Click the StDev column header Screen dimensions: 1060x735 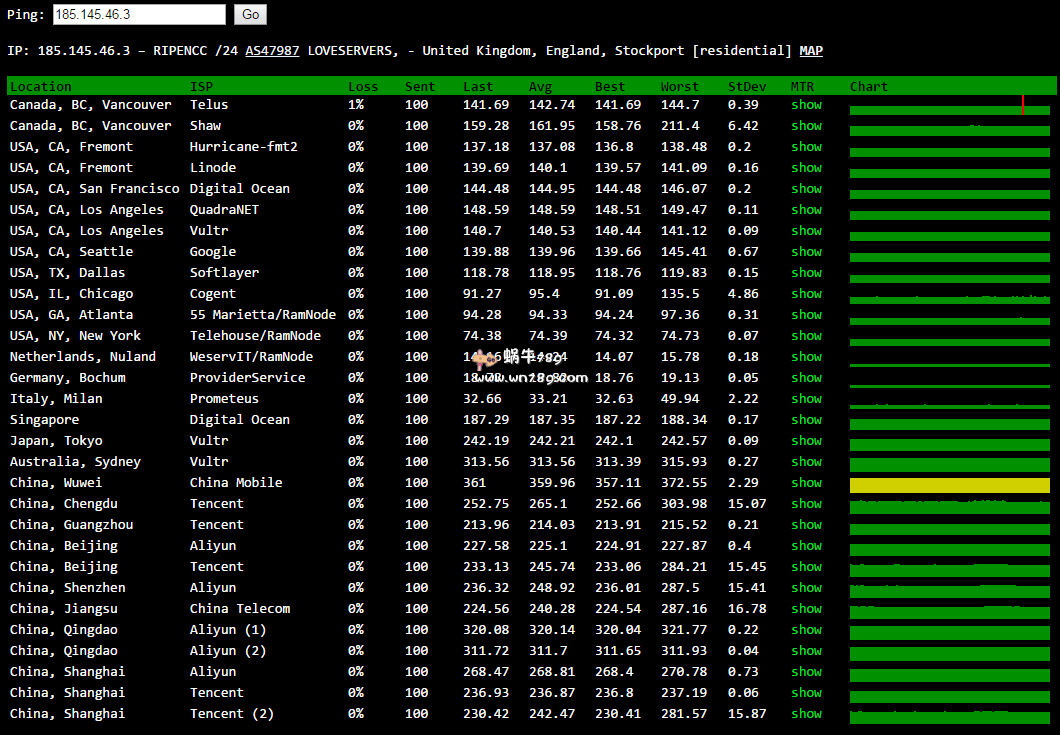point(747,87)
